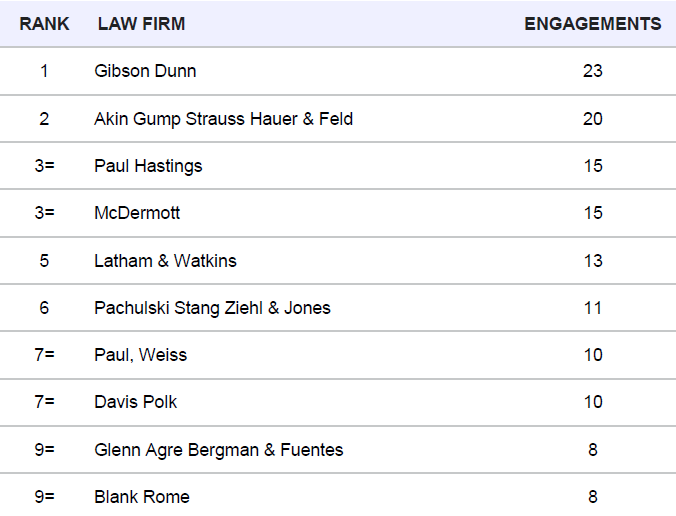
Task: Select the Gibson Dunn firm name
Action: [x=145, y=71]
